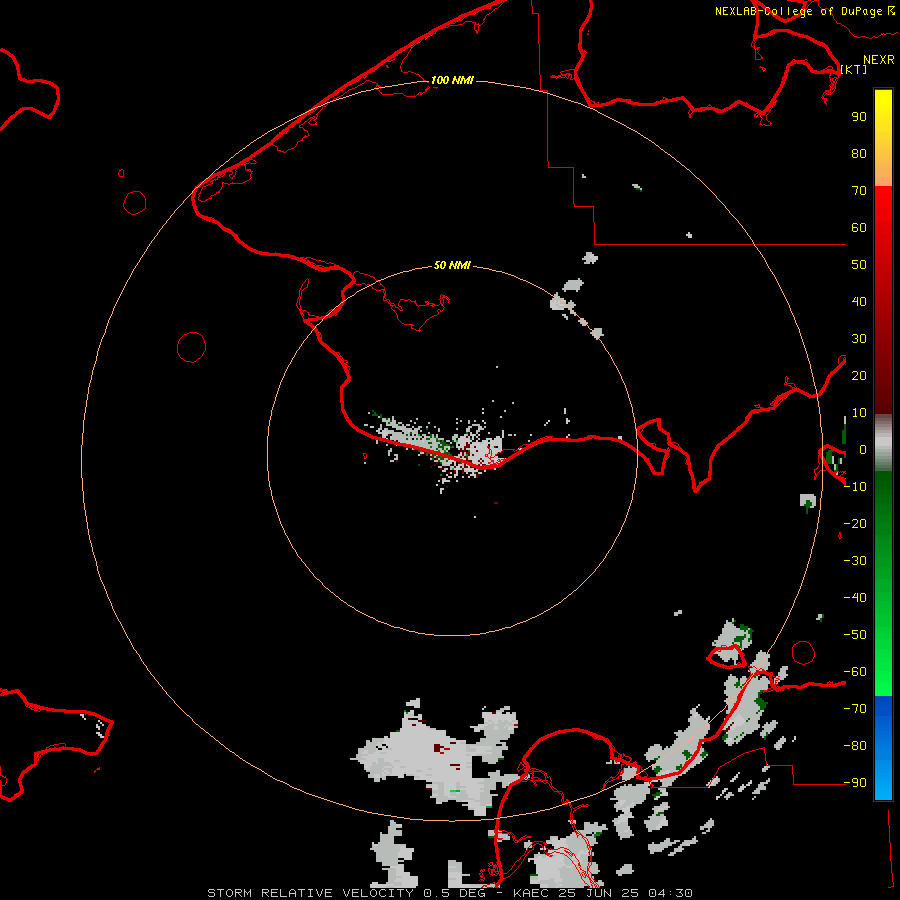Select the "[KT]" units label
Viewport: 900px width, 900px height.
pyautogui.click(x=854, y=69)
